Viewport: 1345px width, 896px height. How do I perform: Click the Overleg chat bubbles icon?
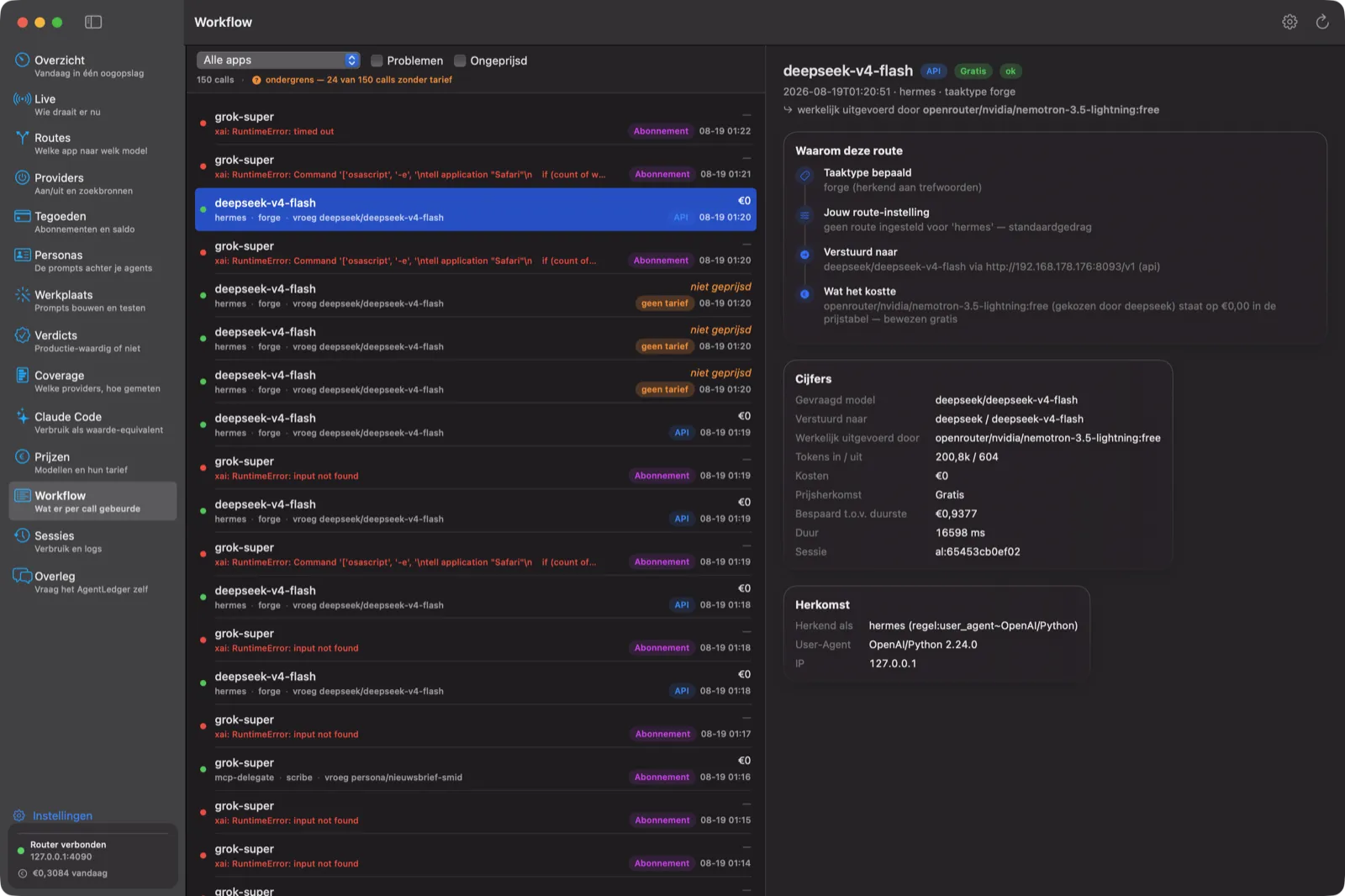pos(22,576)
